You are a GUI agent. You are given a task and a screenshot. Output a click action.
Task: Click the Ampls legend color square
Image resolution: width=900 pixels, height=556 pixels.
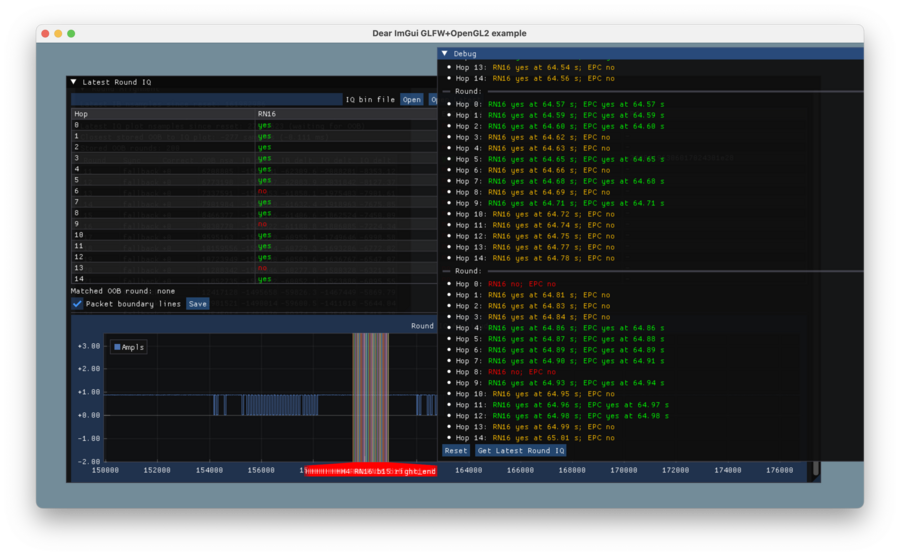(x=117, y=347)
